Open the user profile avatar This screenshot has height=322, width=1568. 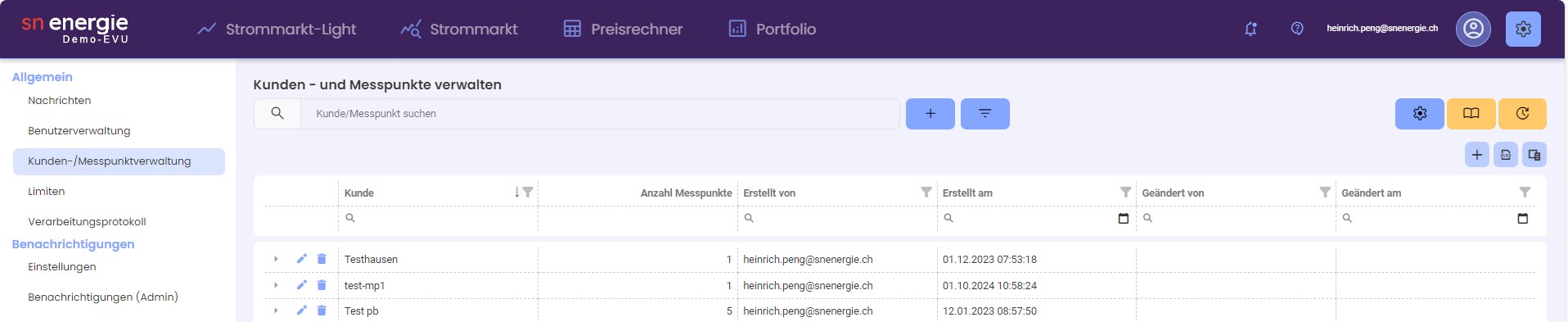click(1473, 29)
